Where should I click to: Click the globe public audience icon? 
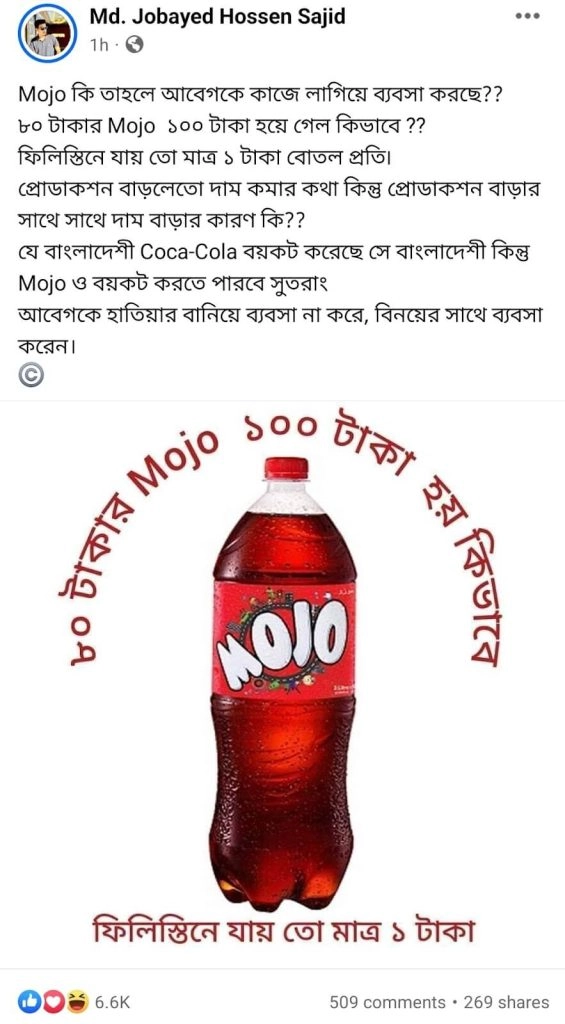[133, 44]
